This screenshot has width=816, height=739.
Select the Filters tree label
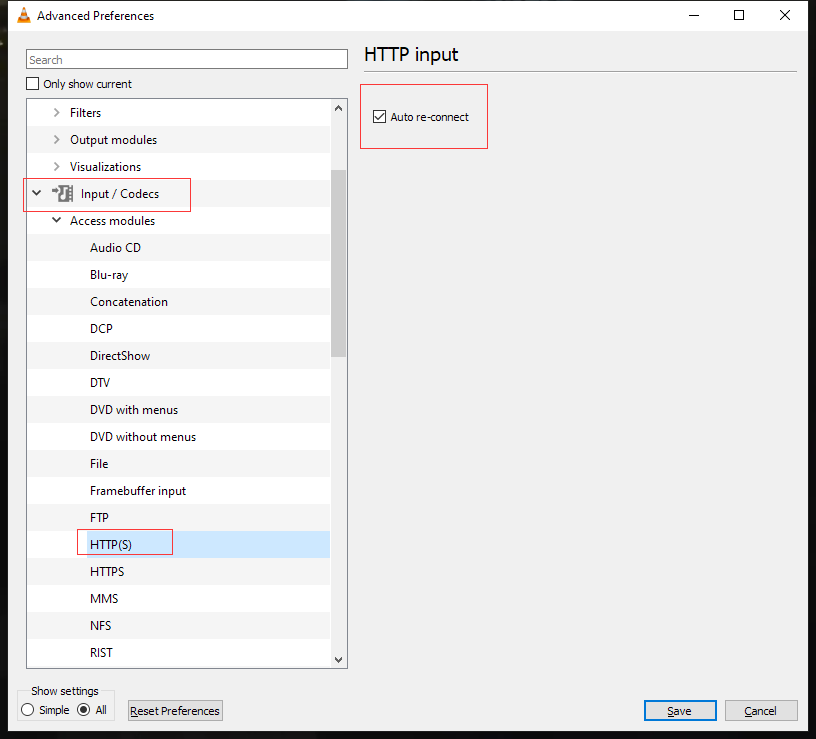click(85, 113)
